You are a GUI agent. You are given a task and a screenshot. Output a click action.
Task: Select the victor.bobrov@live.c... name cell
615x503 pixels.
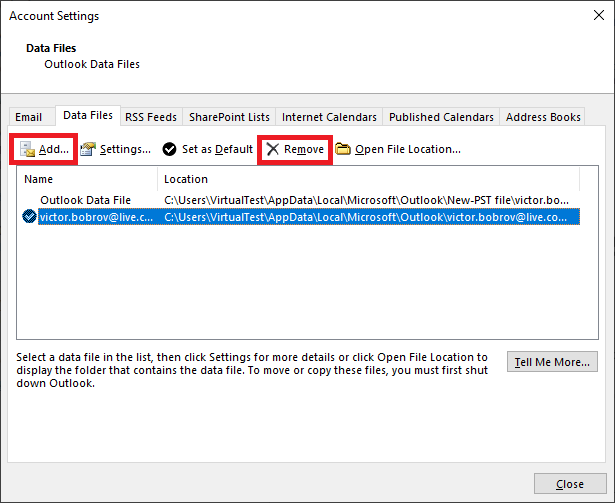point(96,217)
